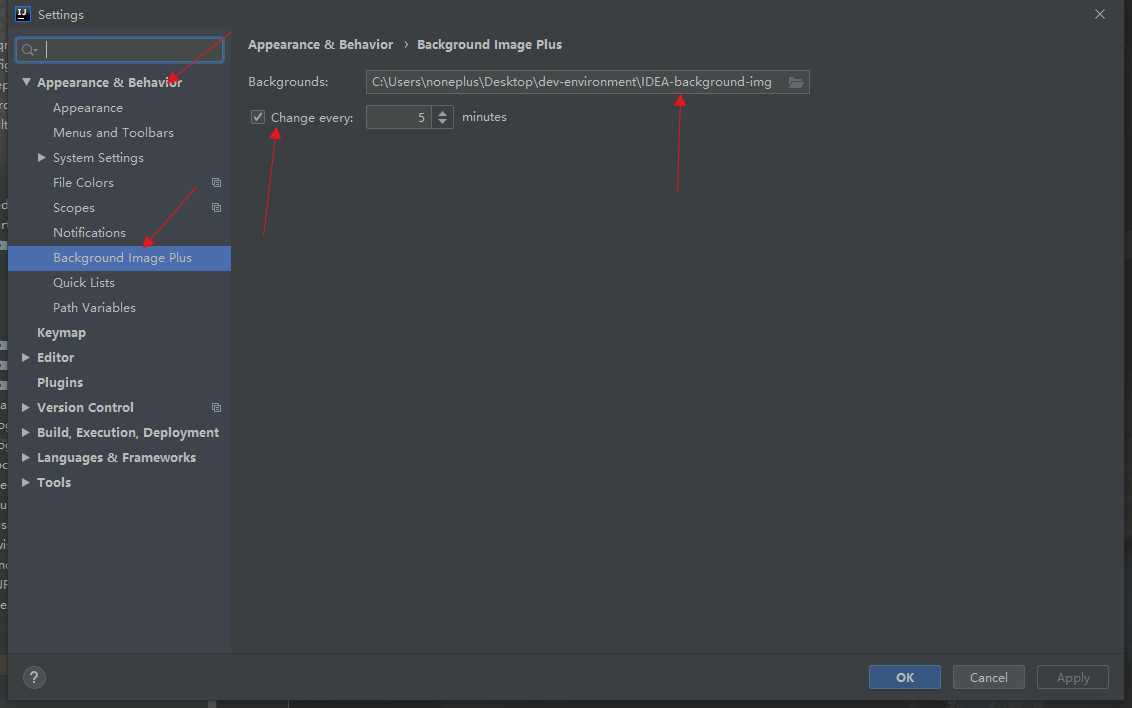
Task: Expand the Version Control section arrow
Action: click(25, 407)
